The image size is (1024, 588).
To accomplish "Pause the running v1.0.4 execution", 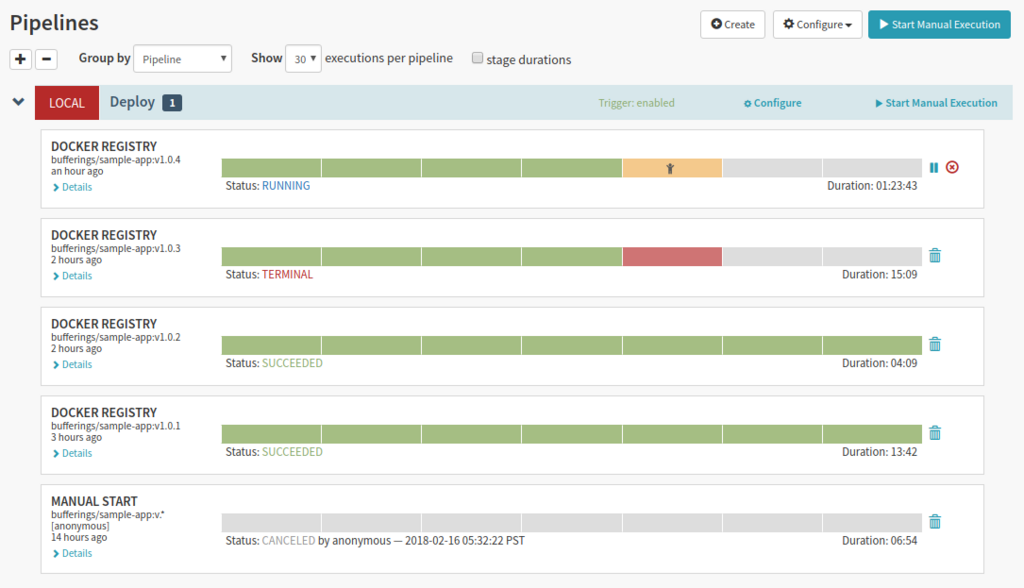I will [934, 168].
